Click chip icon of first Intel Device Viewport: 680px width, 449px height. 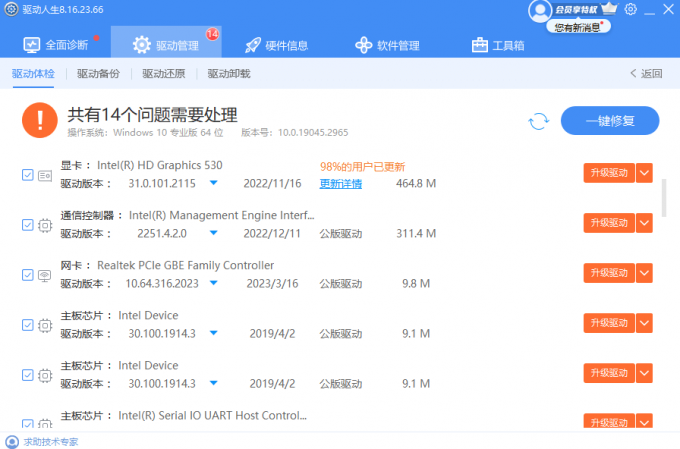pyautogui.click(x=45, y=325)
